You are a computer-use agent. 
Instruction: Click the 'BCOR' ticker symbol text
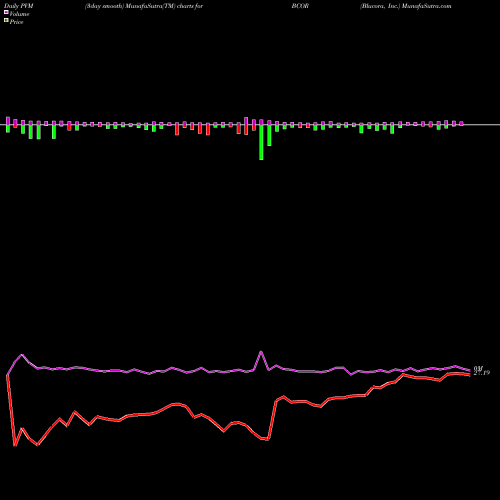point(300,6)
